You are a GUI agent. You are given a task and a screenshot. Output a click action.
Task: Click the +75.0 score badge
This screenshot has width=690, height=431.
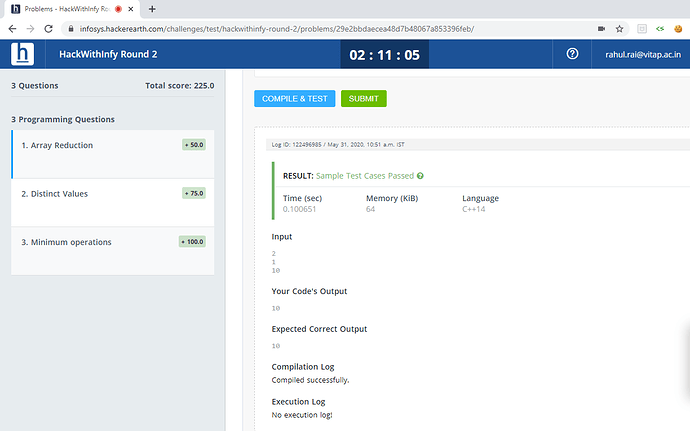tap(194, 193)
